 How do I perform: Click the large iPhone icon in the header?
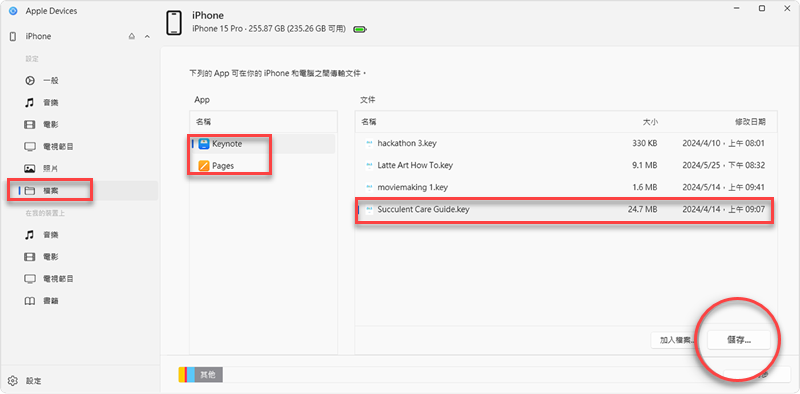pyautogui.click(x=174, y=22)
